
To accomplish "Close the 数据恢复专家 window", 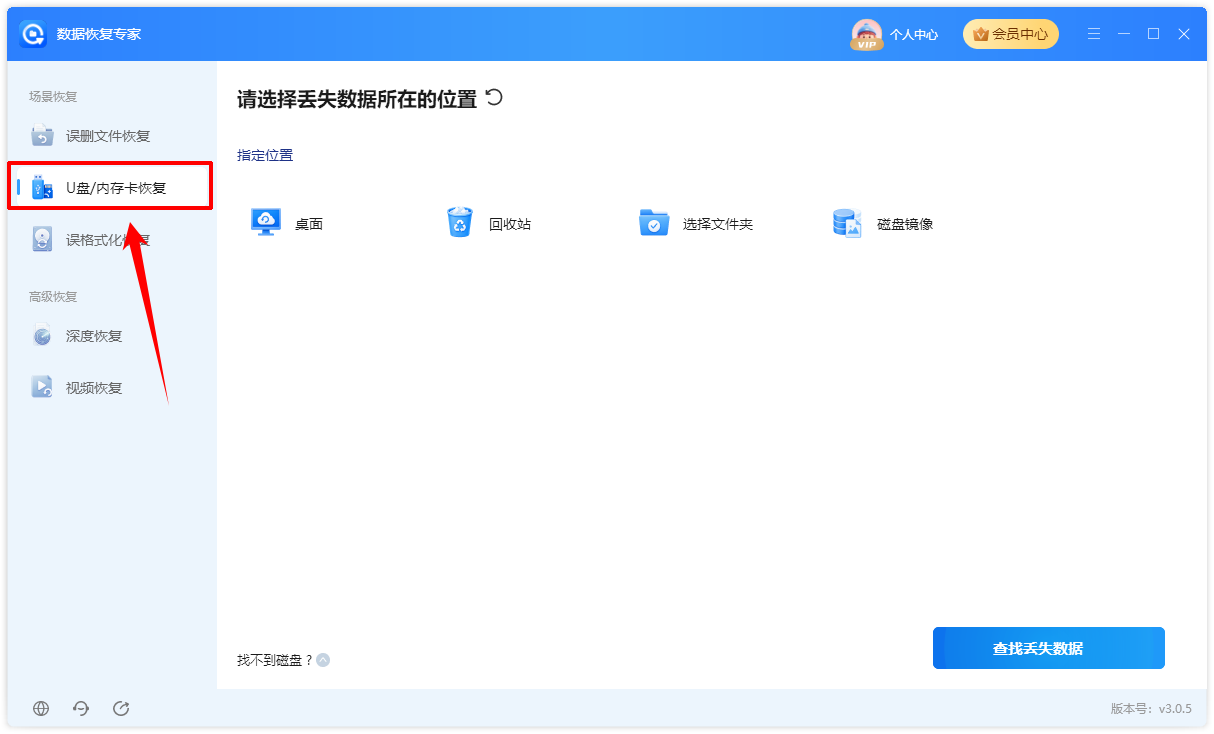I will (1184, 34).
